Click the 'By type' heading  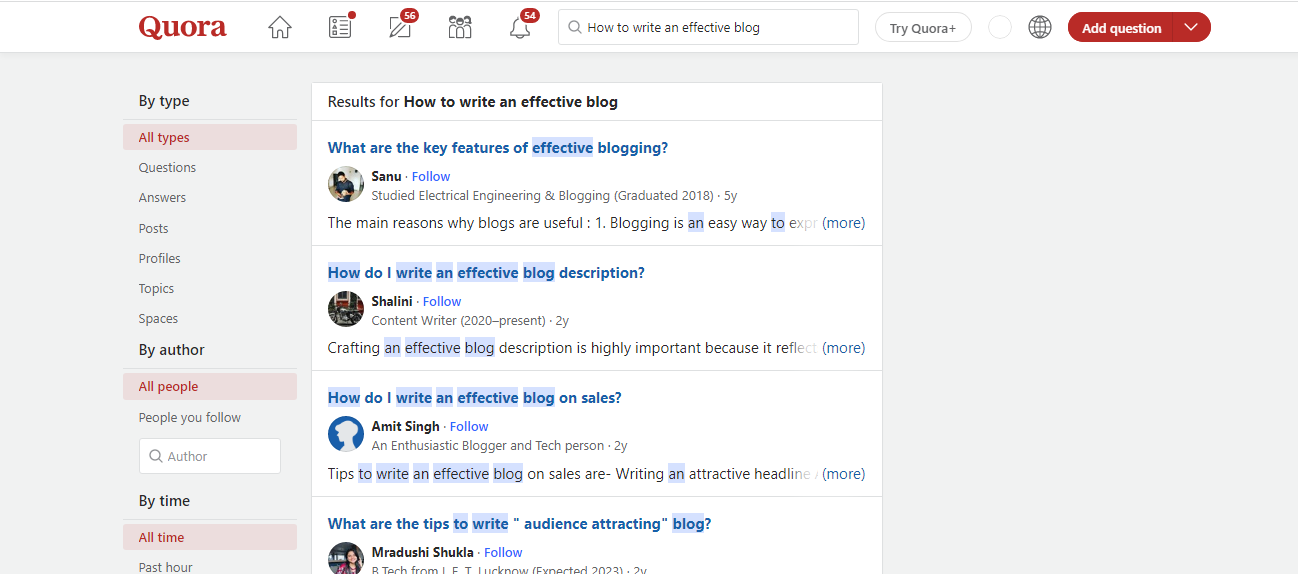pyautogui.click(x=164, y=101)
